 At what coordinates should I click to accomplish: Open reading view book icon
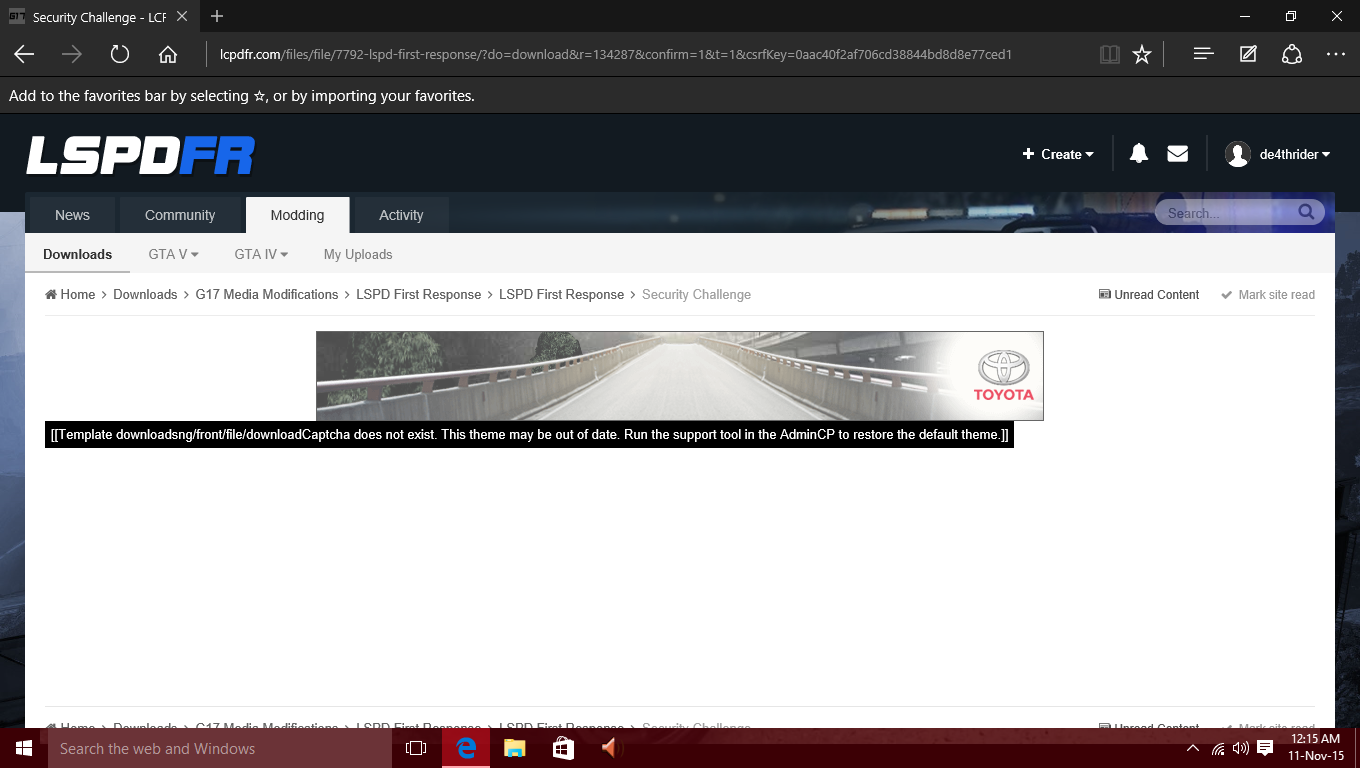click(x=1109, y=54)
